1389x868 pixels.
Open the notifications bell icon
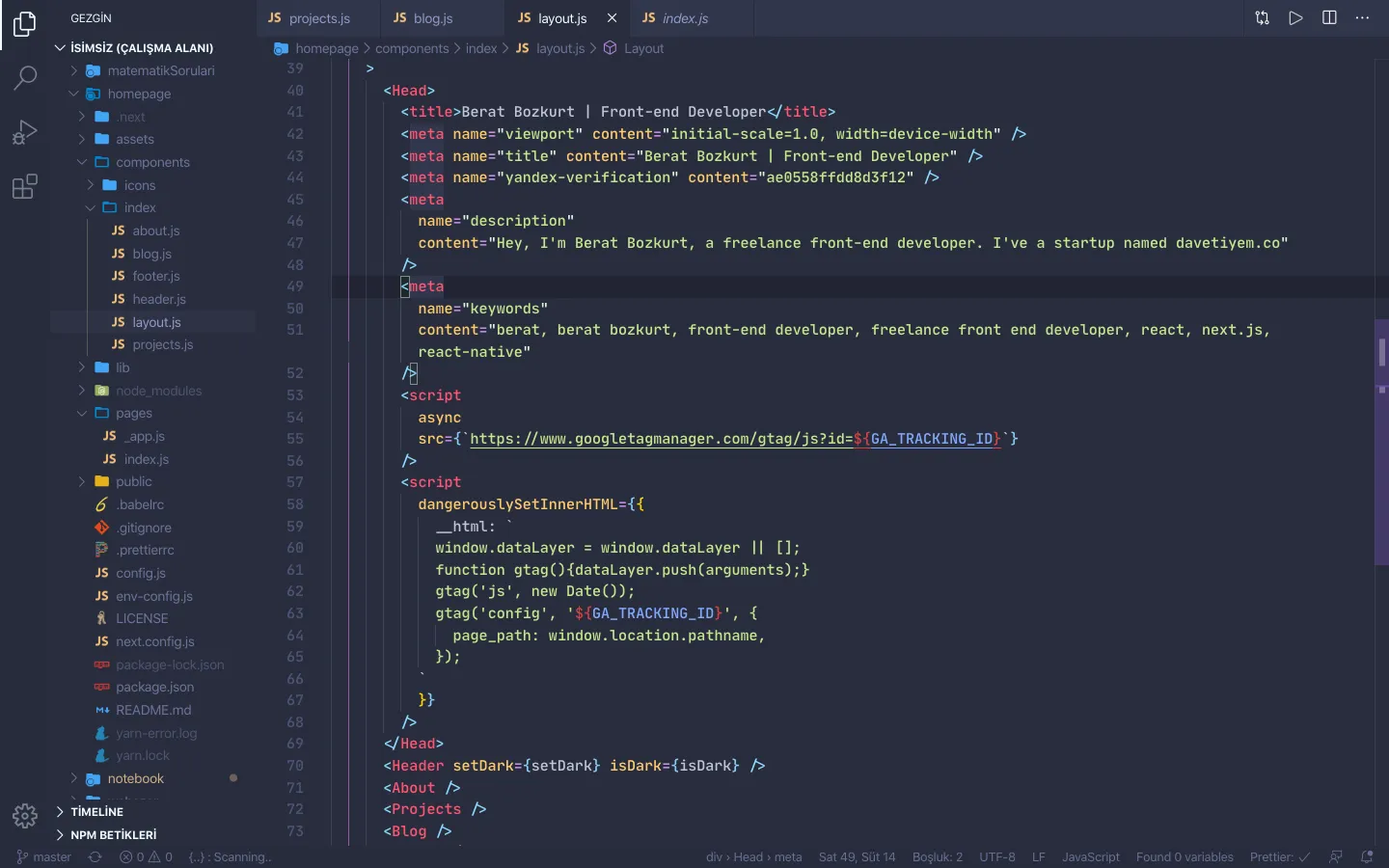click(x=1367, y=856)
